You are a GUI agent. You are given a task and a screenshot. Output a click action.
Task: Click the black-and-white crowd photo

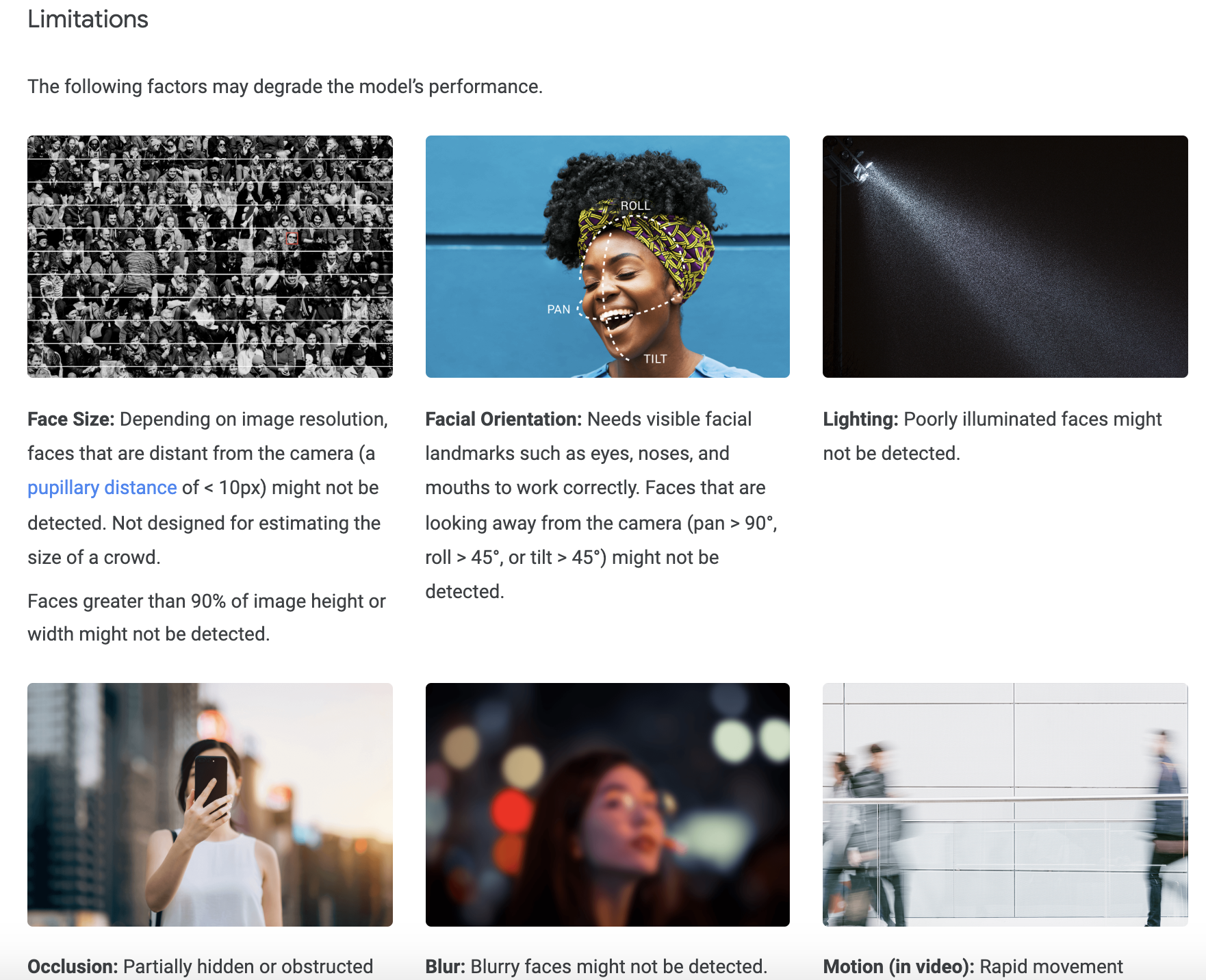point(209,257)
